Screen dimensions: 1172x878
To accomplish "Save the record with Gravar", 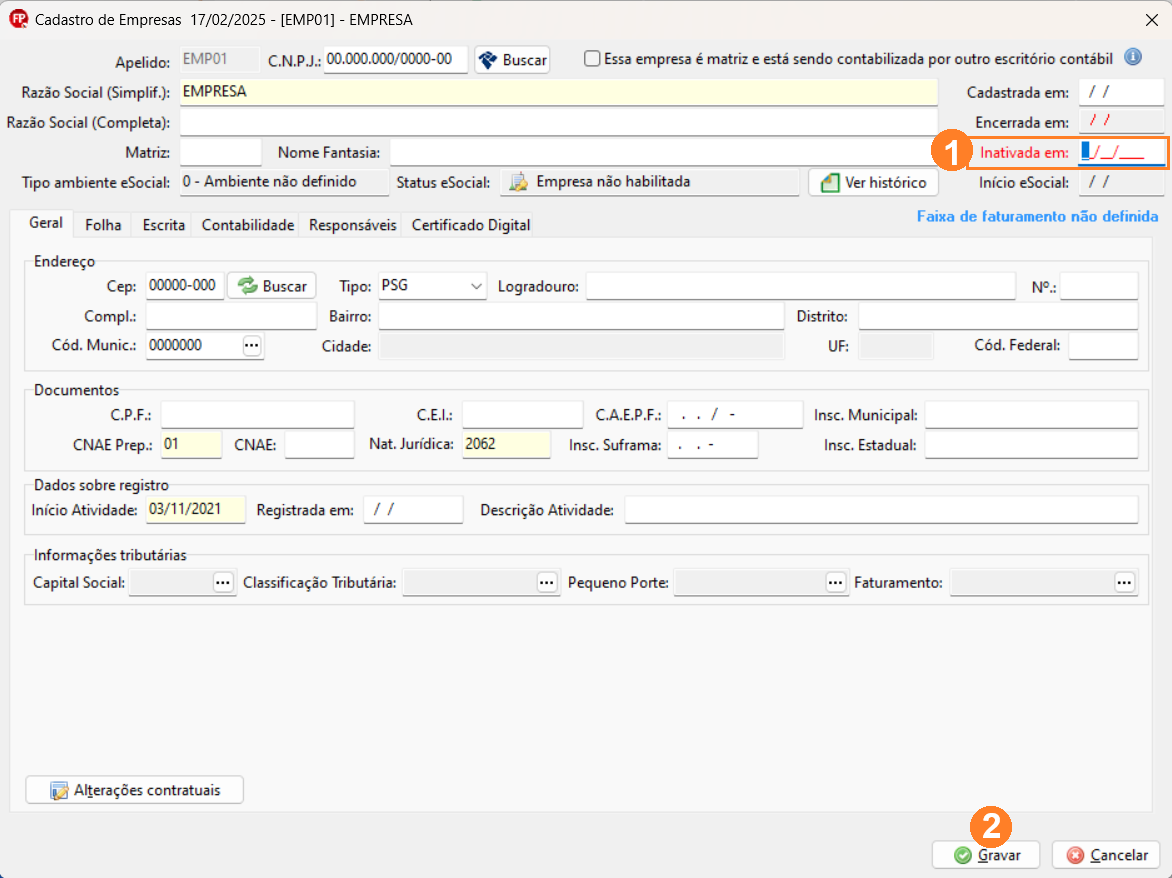I will coord(986,855).
